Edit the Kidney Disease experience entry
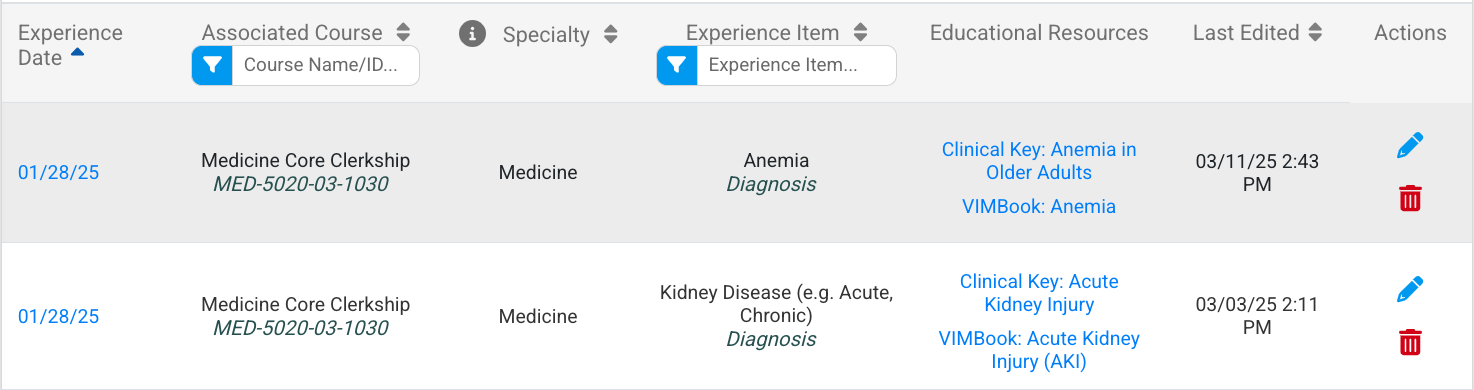Viewport: 1474px width, 390px height. coord(1410,290)
